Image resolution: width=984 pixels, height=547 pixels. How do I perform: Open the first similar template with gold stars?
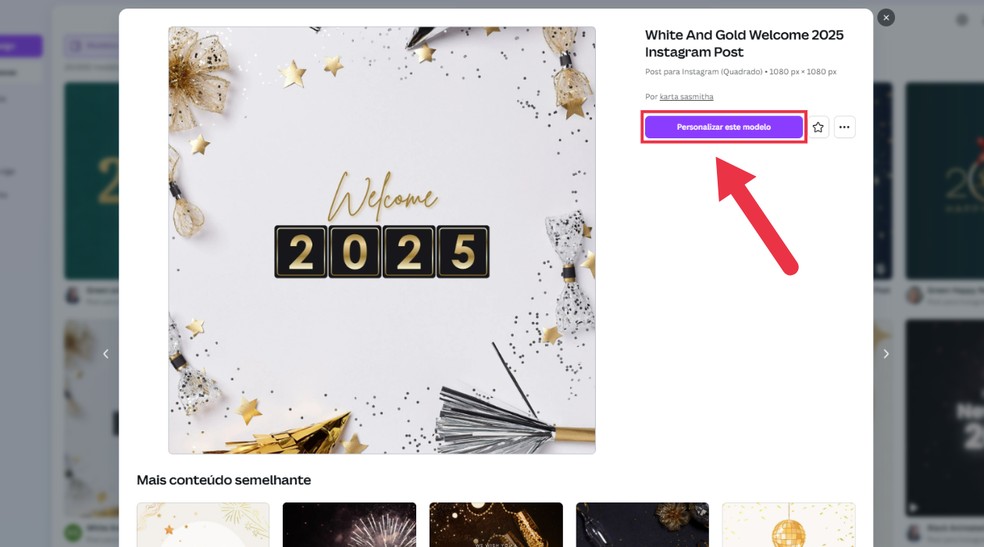coord(203,524)
